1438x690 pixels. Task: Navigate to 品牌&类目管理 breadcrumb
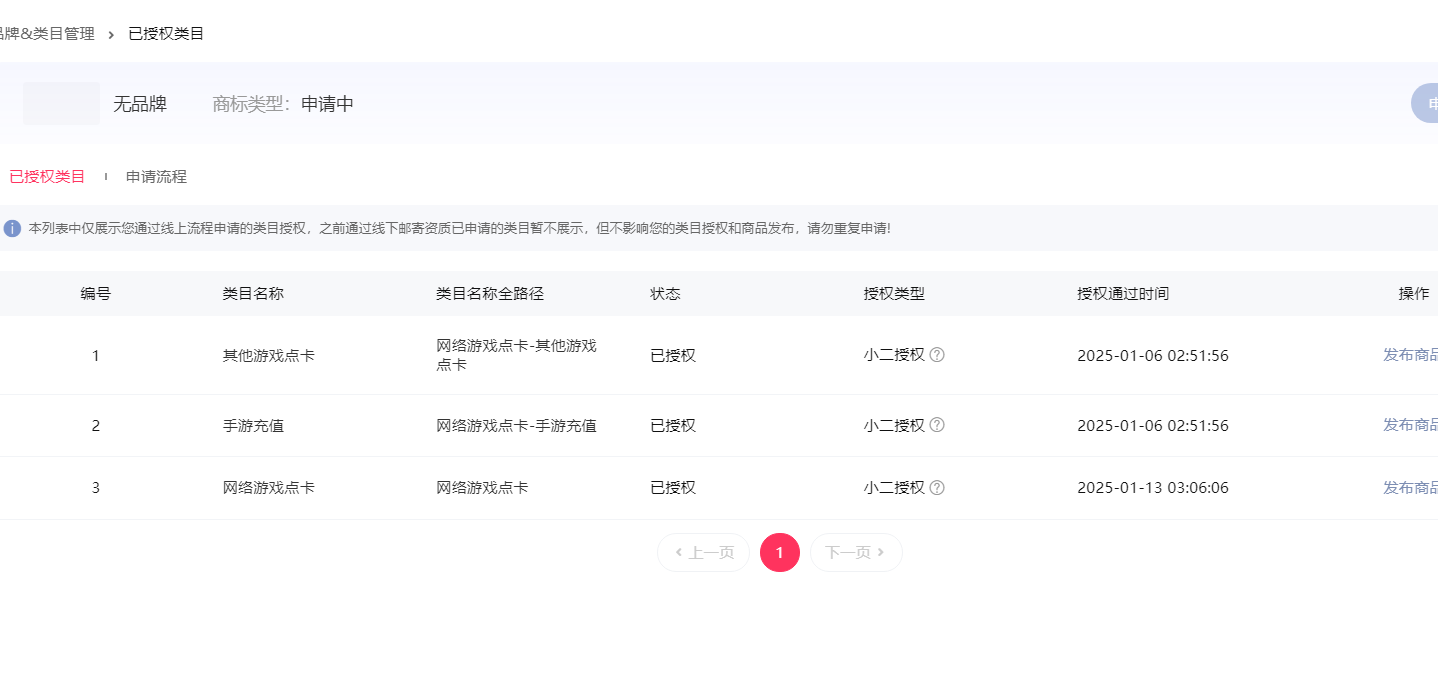click(48, 34)
